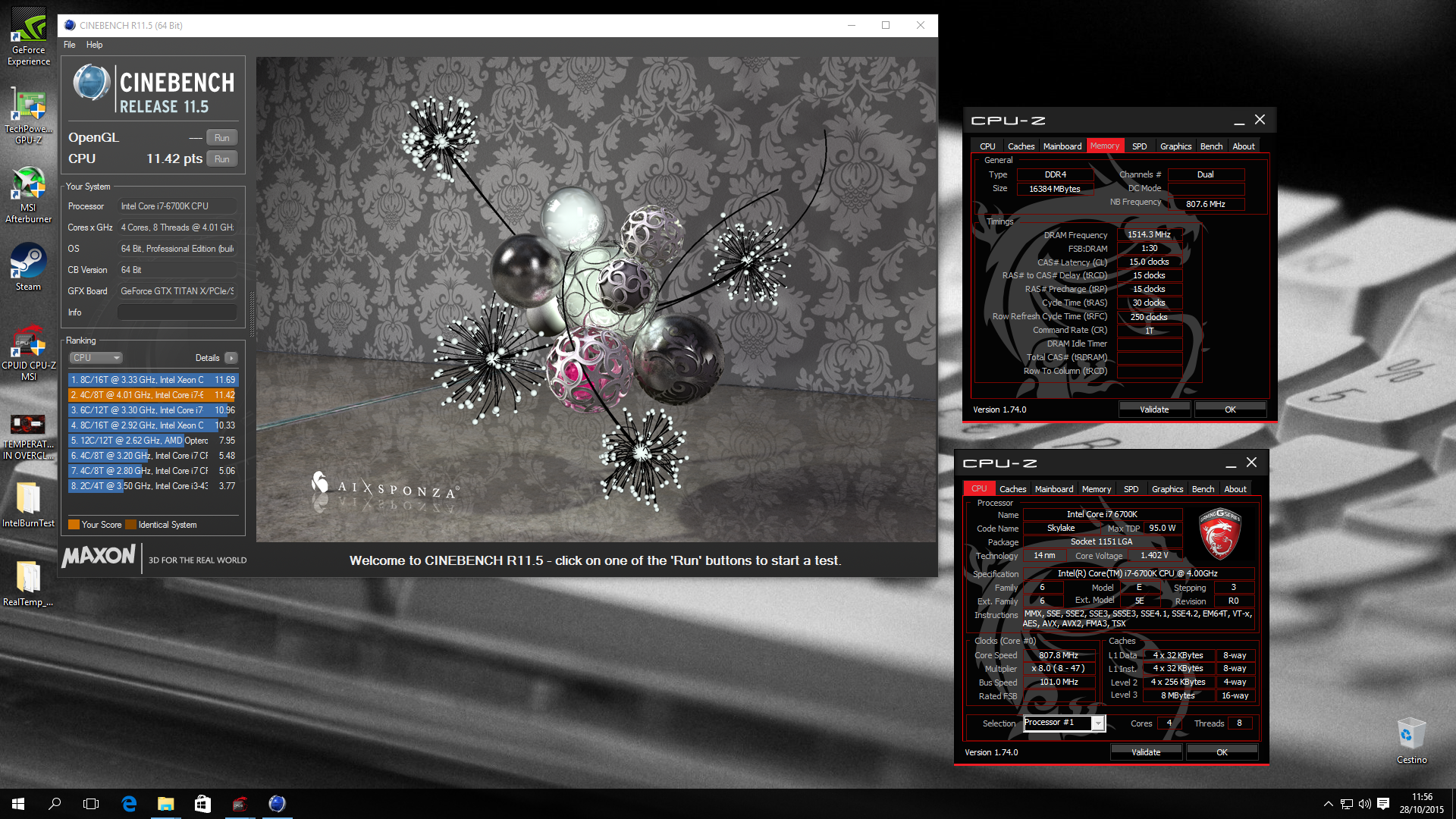Screen dimensions: 1456x819
Task: Open Caches tab in lower CPU-Z
Action: (x=1012, y=489)
